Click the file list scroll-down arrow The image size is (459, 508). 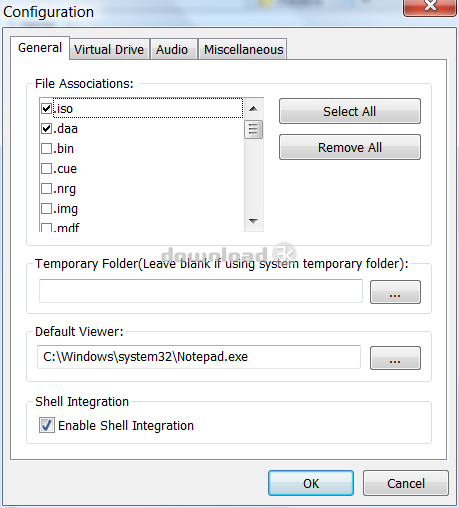[x=254, y=221]
